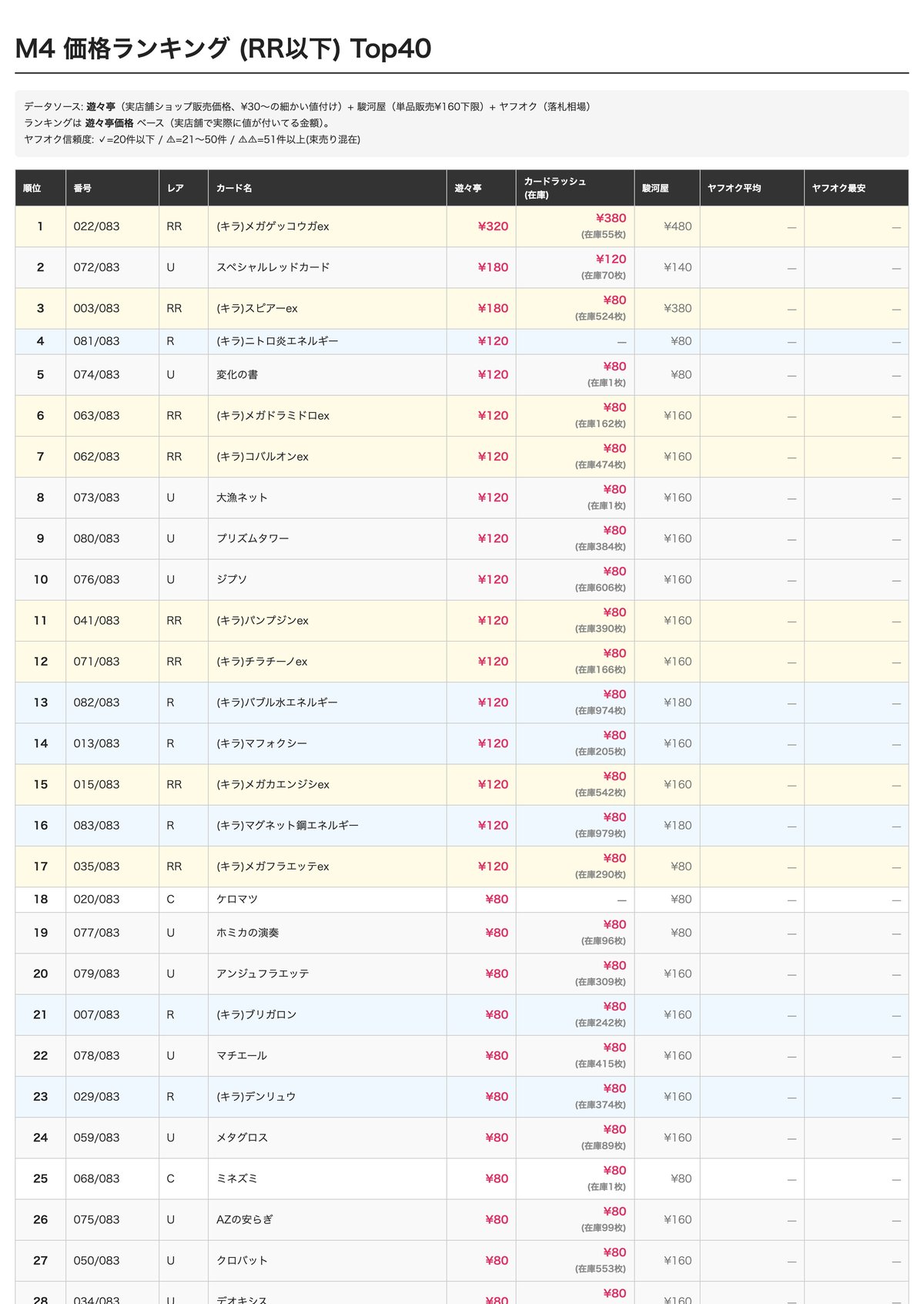Click card number 072/083
Image resolution: width=924 pixels, height=1304 pixels.
click(x=96, y=267)
